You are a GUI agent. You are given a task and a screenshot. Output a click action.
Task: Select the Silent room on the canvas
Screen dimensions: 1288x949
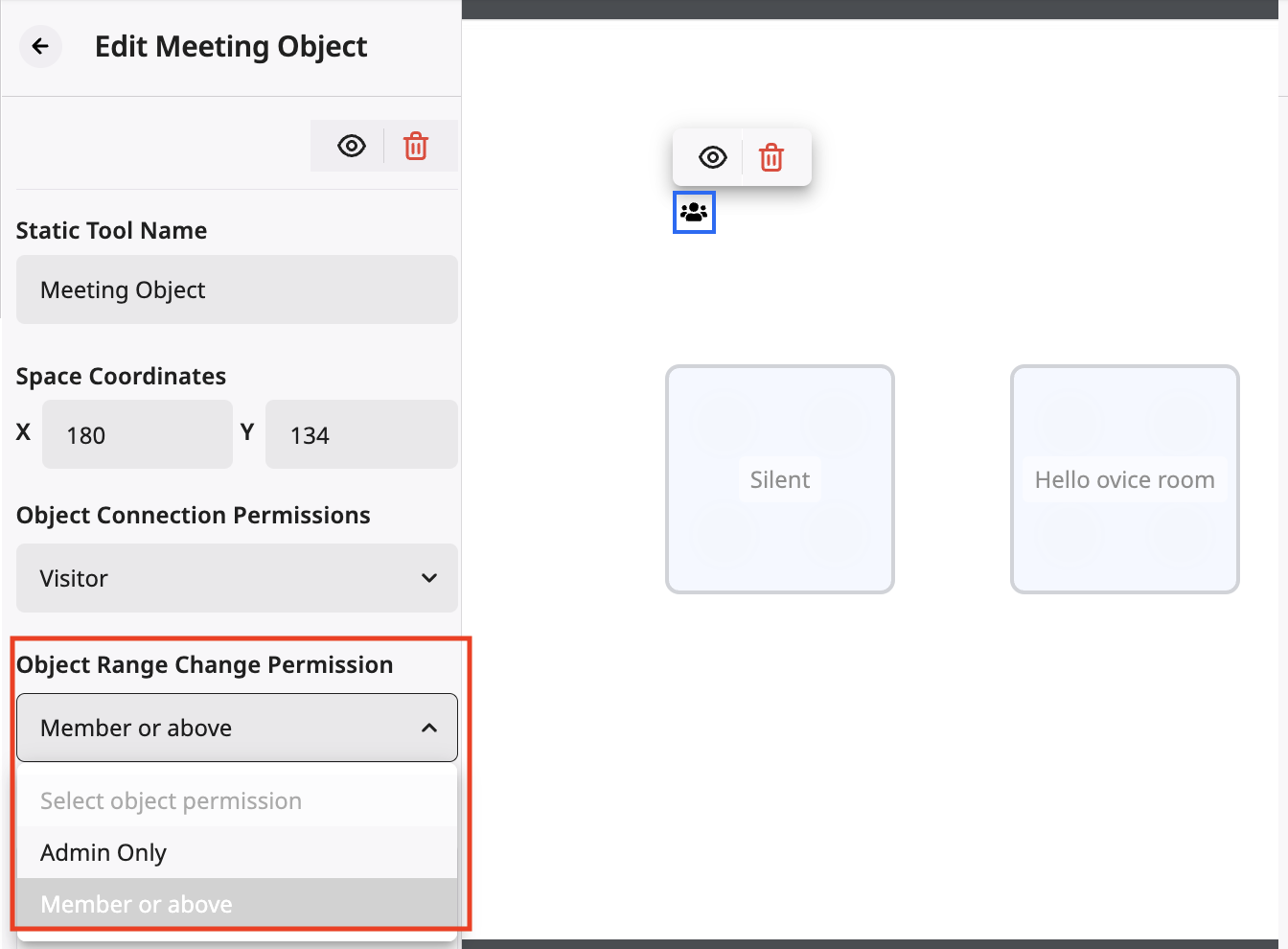click(x=779, y=479)
